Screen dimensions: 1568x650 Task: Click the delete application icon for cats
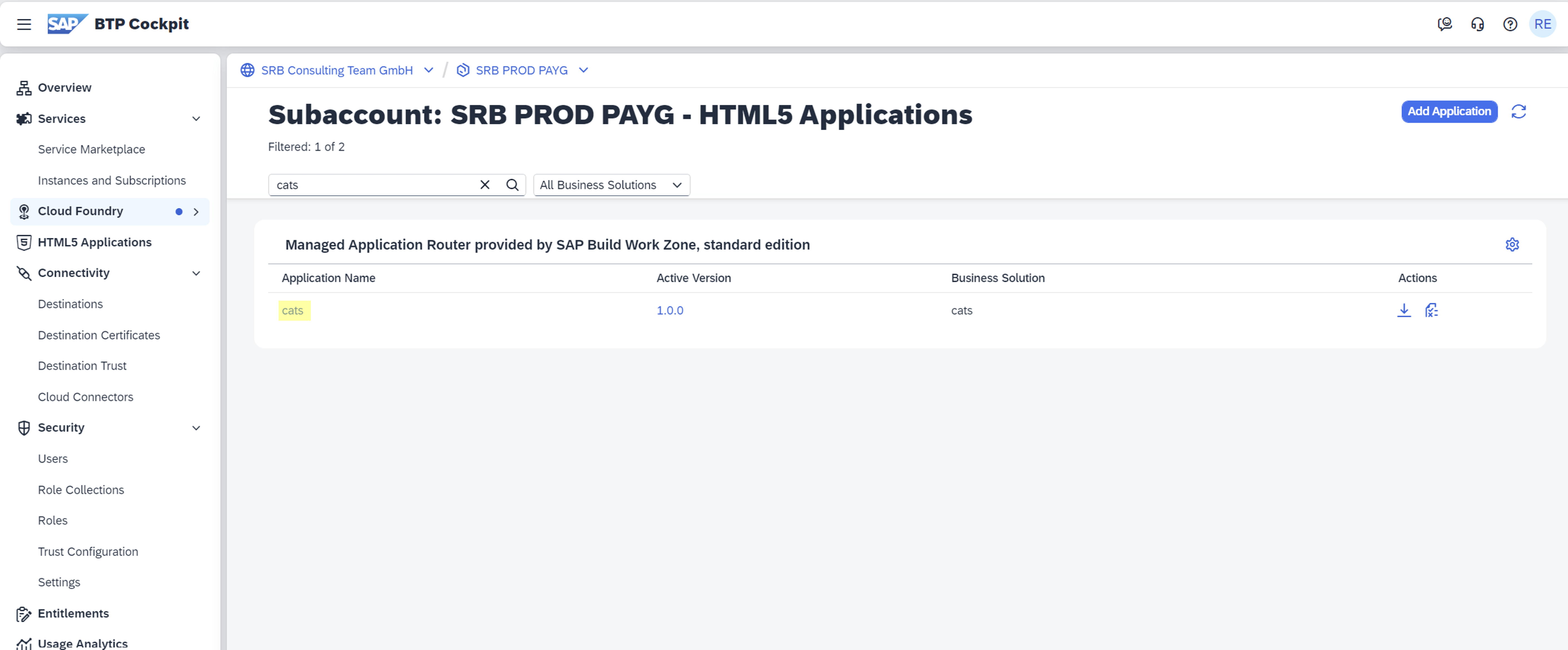click(x=1431, y=310)
